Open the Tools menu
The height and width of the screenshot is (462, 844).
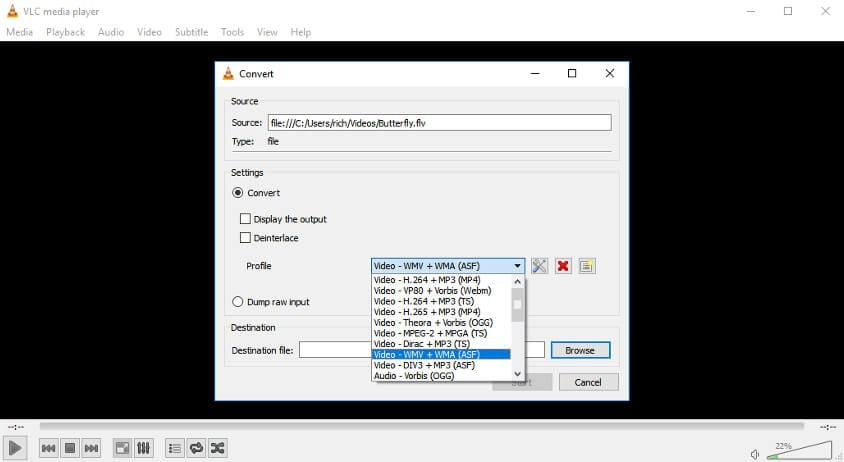pyautogui.click(x=232, y=32)
